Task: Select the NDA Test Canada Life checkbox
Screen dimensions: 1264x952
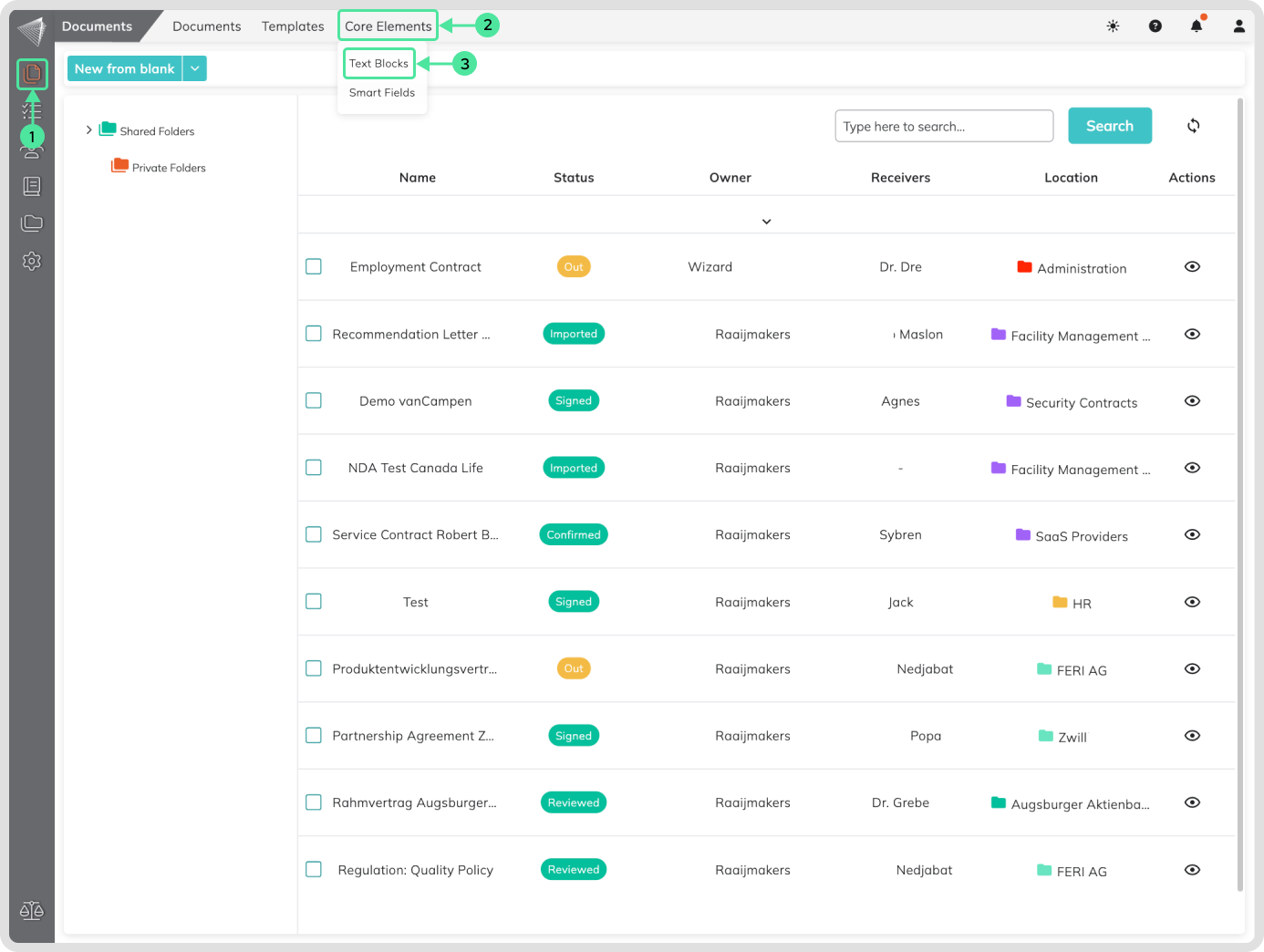Action: pos(314,468)
